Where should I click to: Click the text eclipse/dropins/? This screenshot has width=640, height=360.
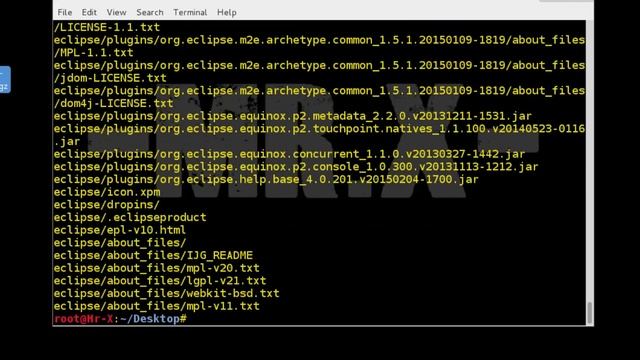tap(107, 204)
